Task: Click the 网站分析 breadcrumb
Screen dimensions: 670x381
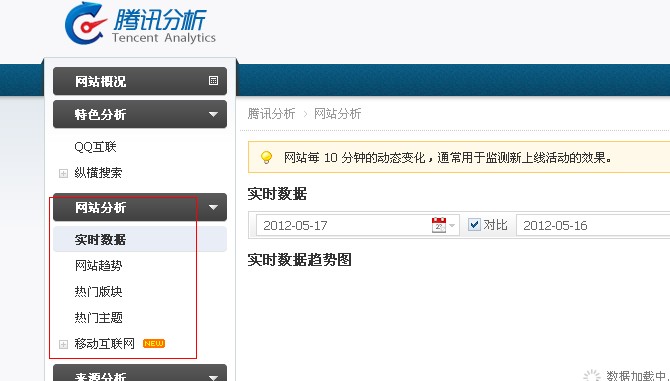Action: point(338,114)
